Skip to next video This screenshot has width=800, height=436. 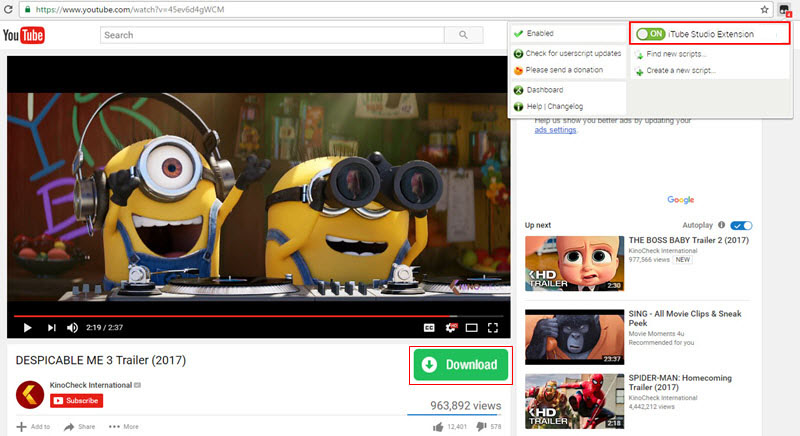click(52, 327)
